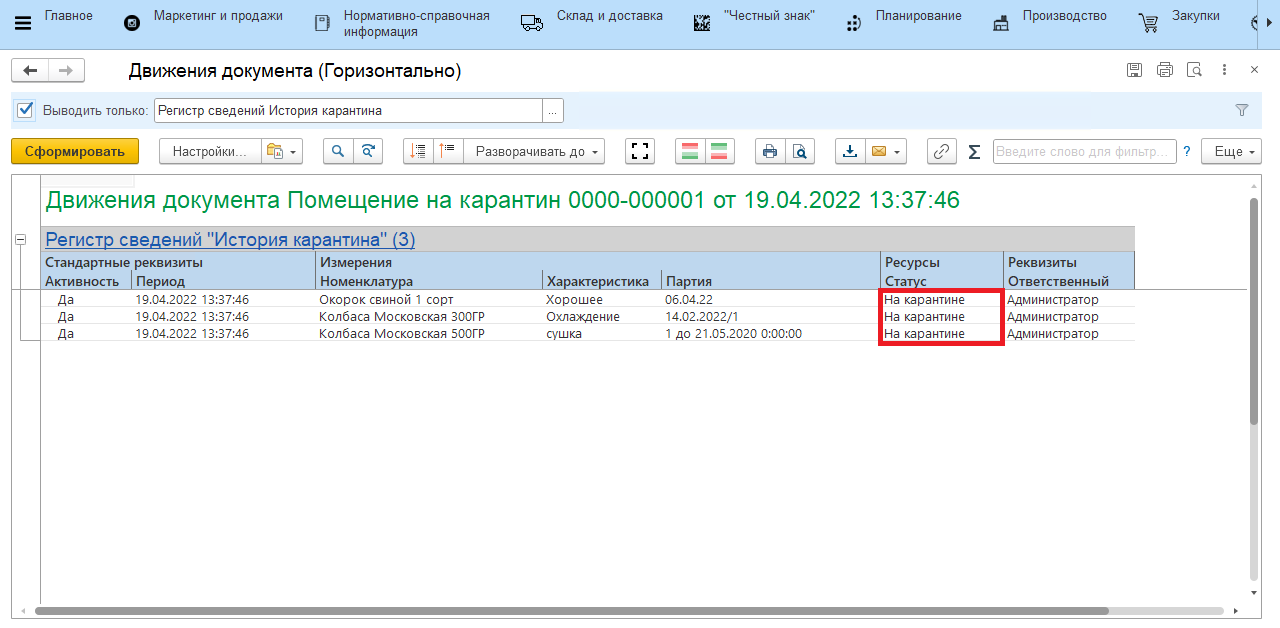Open print preview from the toolbar
The width and height of the screenshot is (1280, 628).
click(799, 151)
